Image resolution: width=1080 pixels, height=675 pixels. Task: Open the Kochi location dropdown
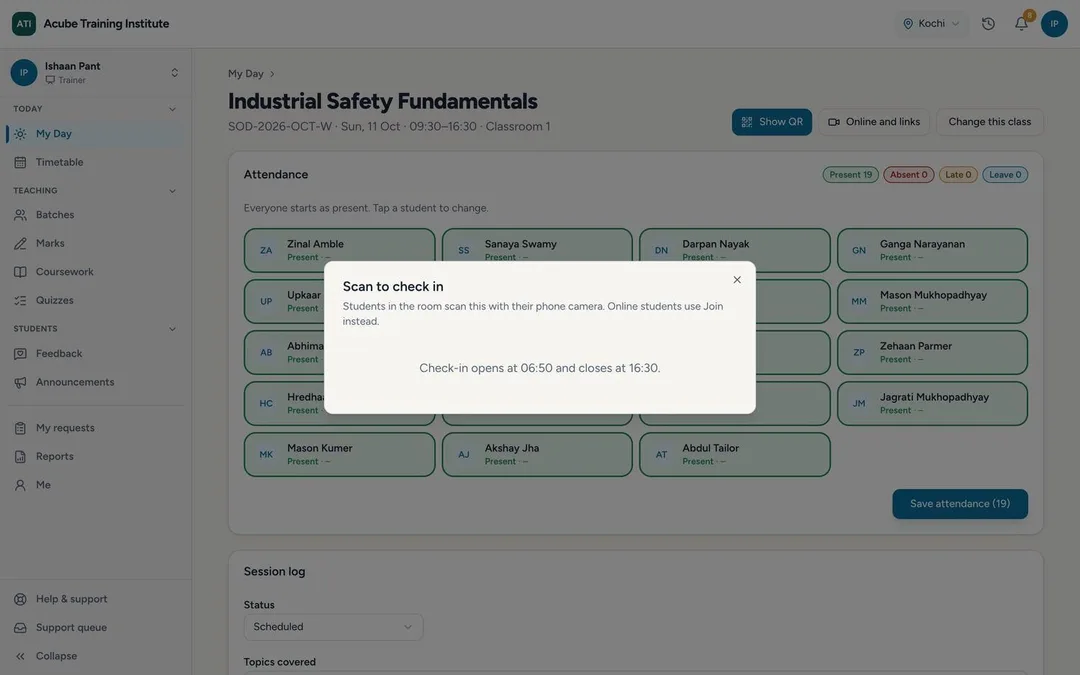(931, 23)
